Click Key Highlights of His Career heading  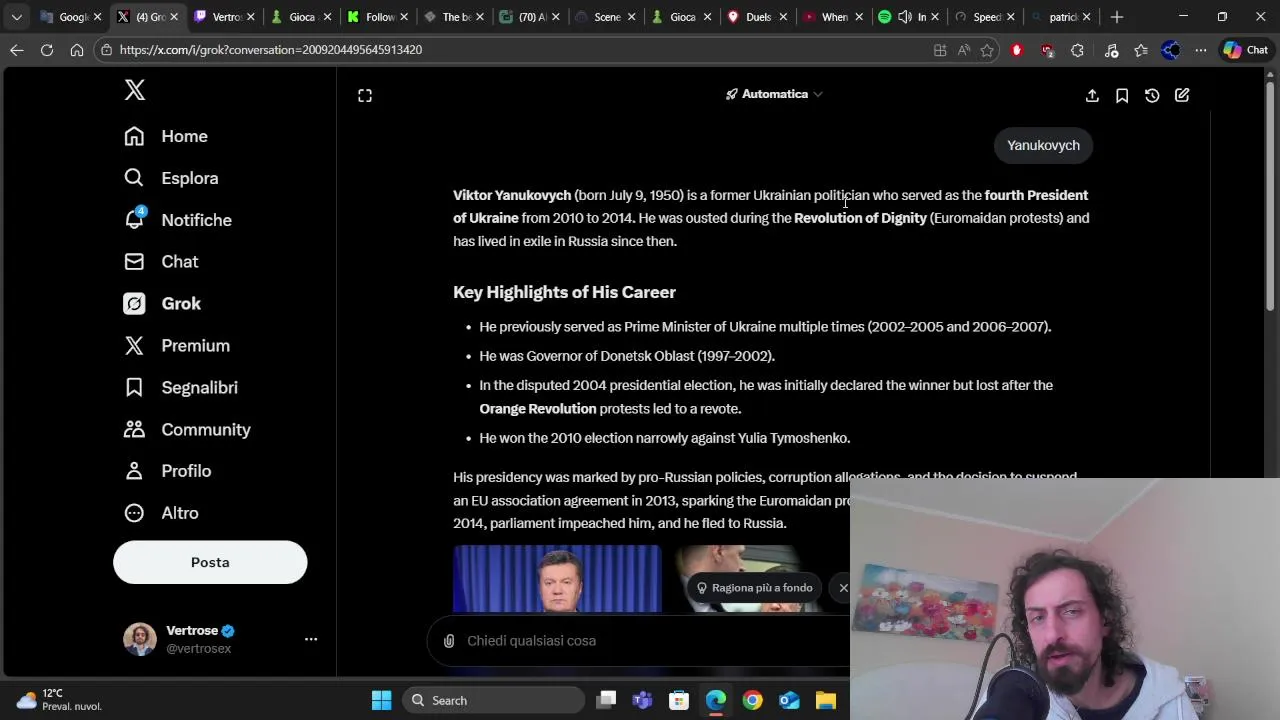click(x=564, y=292)
